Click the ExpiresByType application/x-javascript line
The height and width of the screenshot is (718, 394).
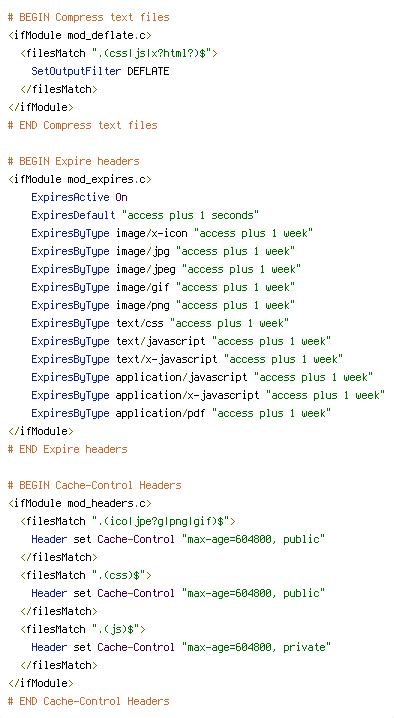[x=208, y=395]
